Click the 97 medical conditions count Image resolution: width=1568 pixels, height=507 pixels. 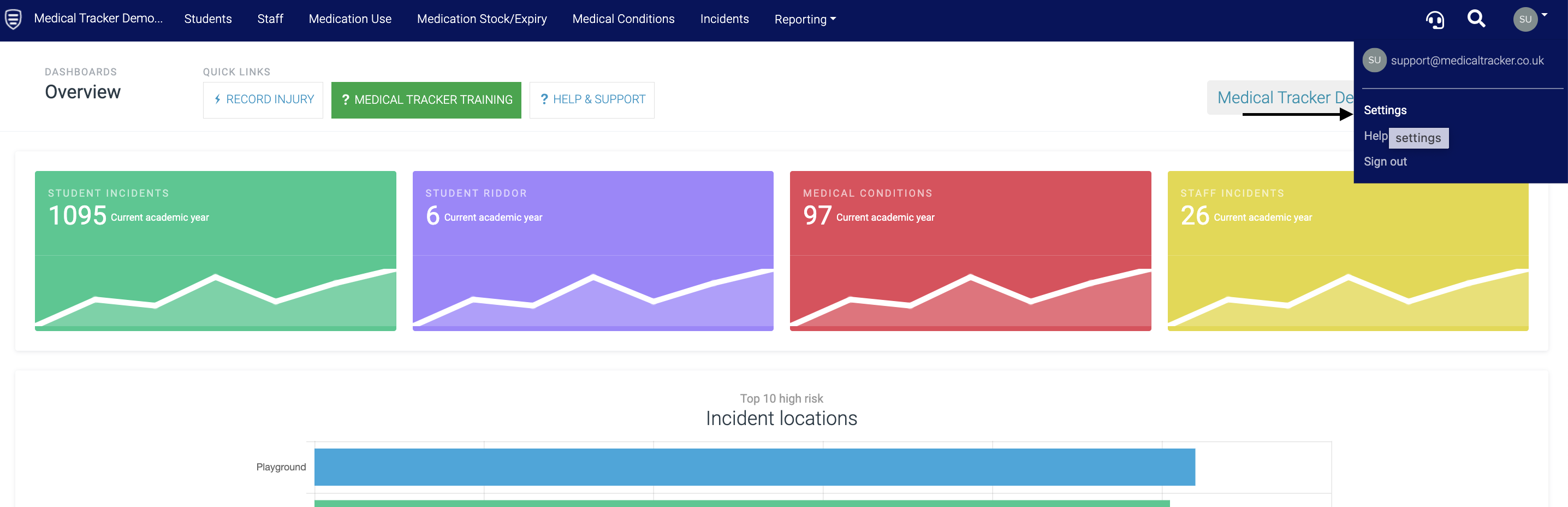(817, 215)
